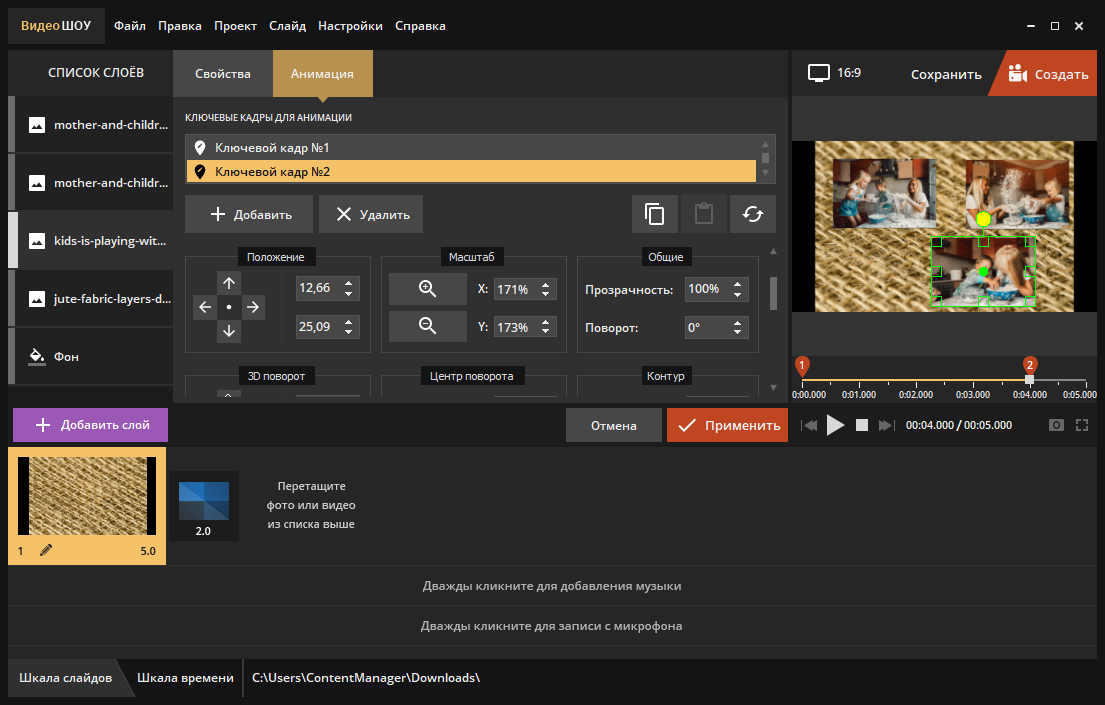Click the timeline playhead handle
This screenshot has width=1105, height=705.
(x=1030, y=379)
